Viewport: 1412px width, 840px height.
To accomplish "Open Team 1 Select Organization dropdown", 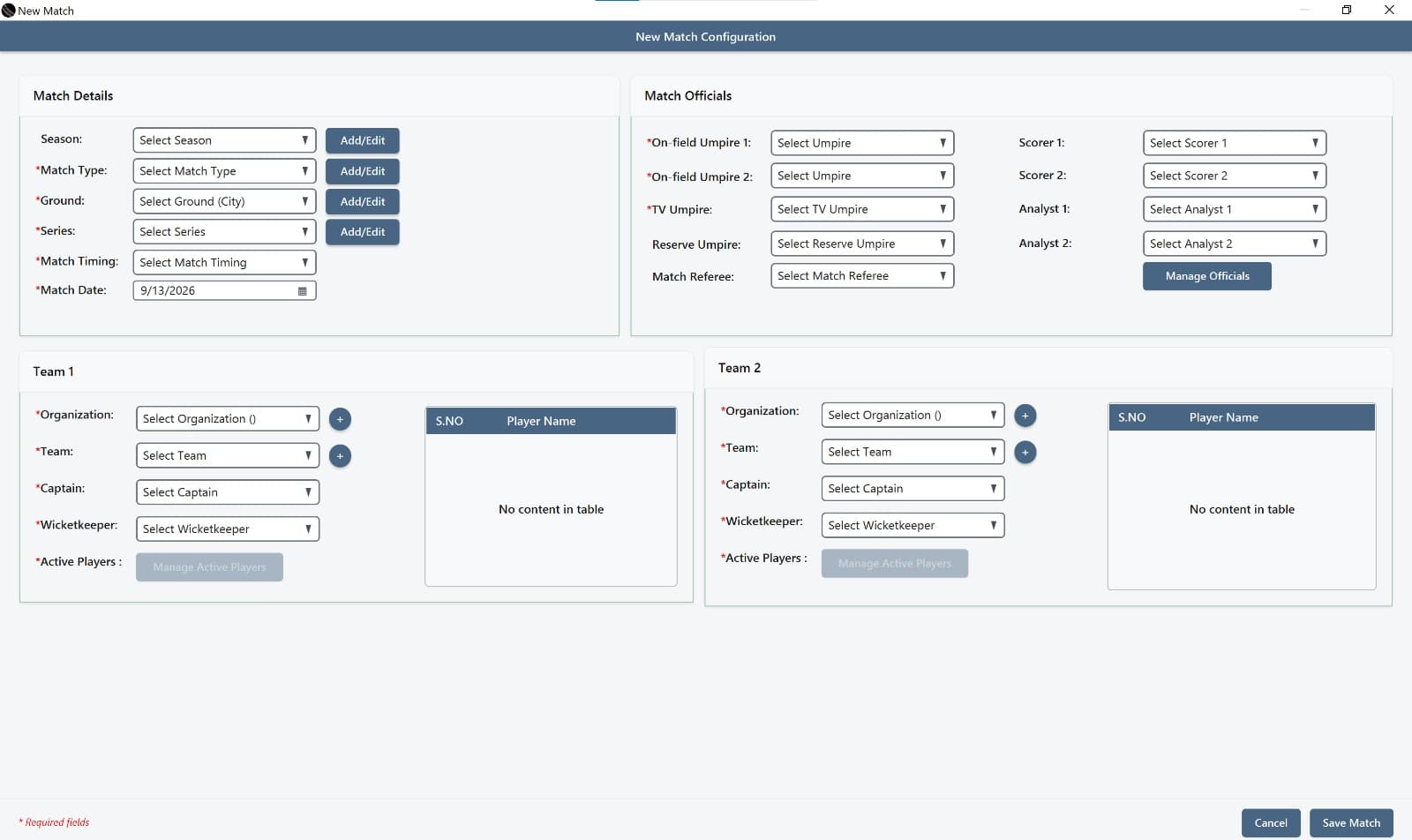I will [228, 419].
